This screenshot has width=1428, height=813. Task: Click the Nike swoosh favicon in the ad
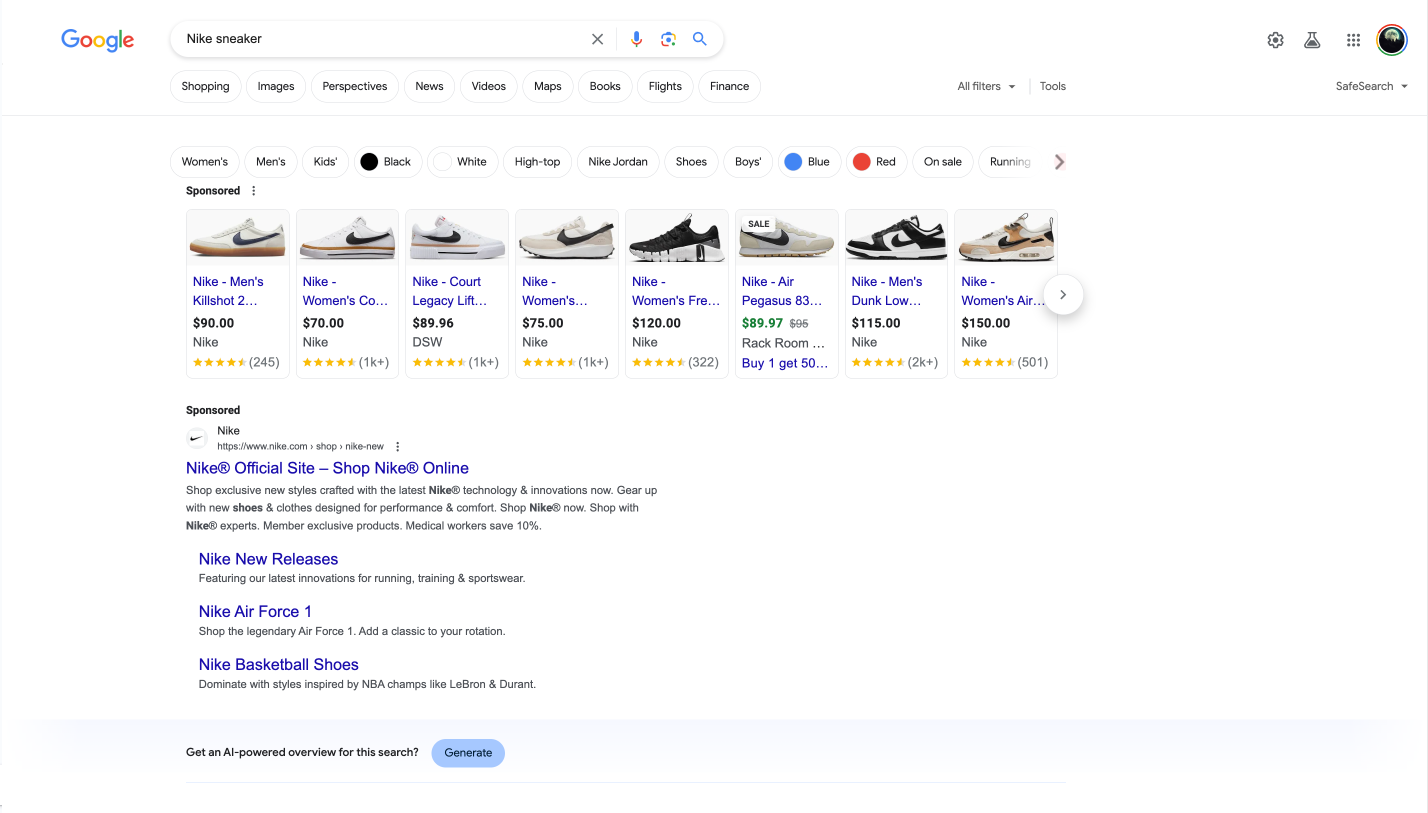pos(197,438)
